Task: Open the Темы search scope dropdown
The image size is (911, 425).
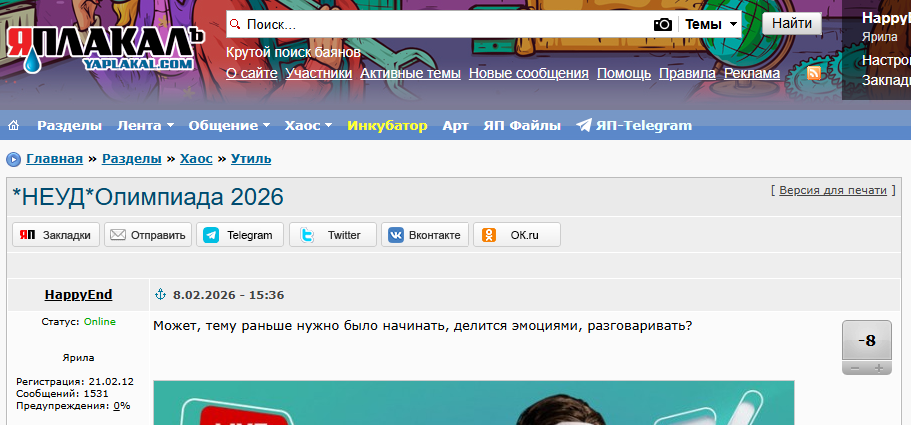Action: pos(711,24)
